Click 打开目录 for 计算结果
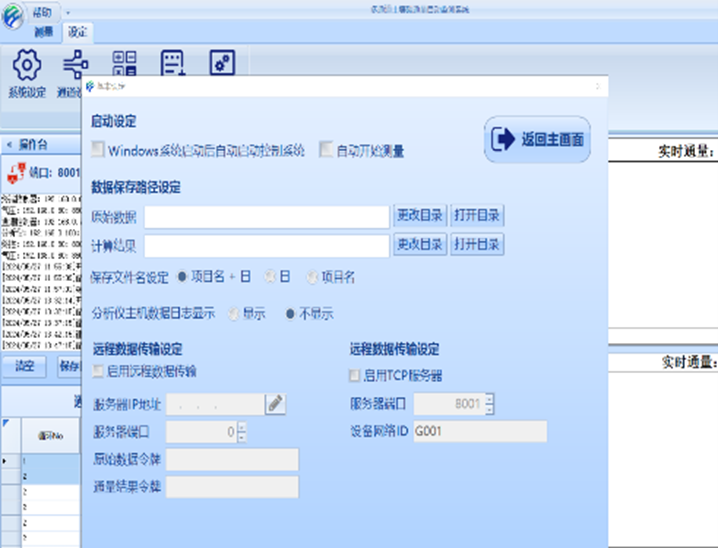718x548 pixels. point(477,244)
